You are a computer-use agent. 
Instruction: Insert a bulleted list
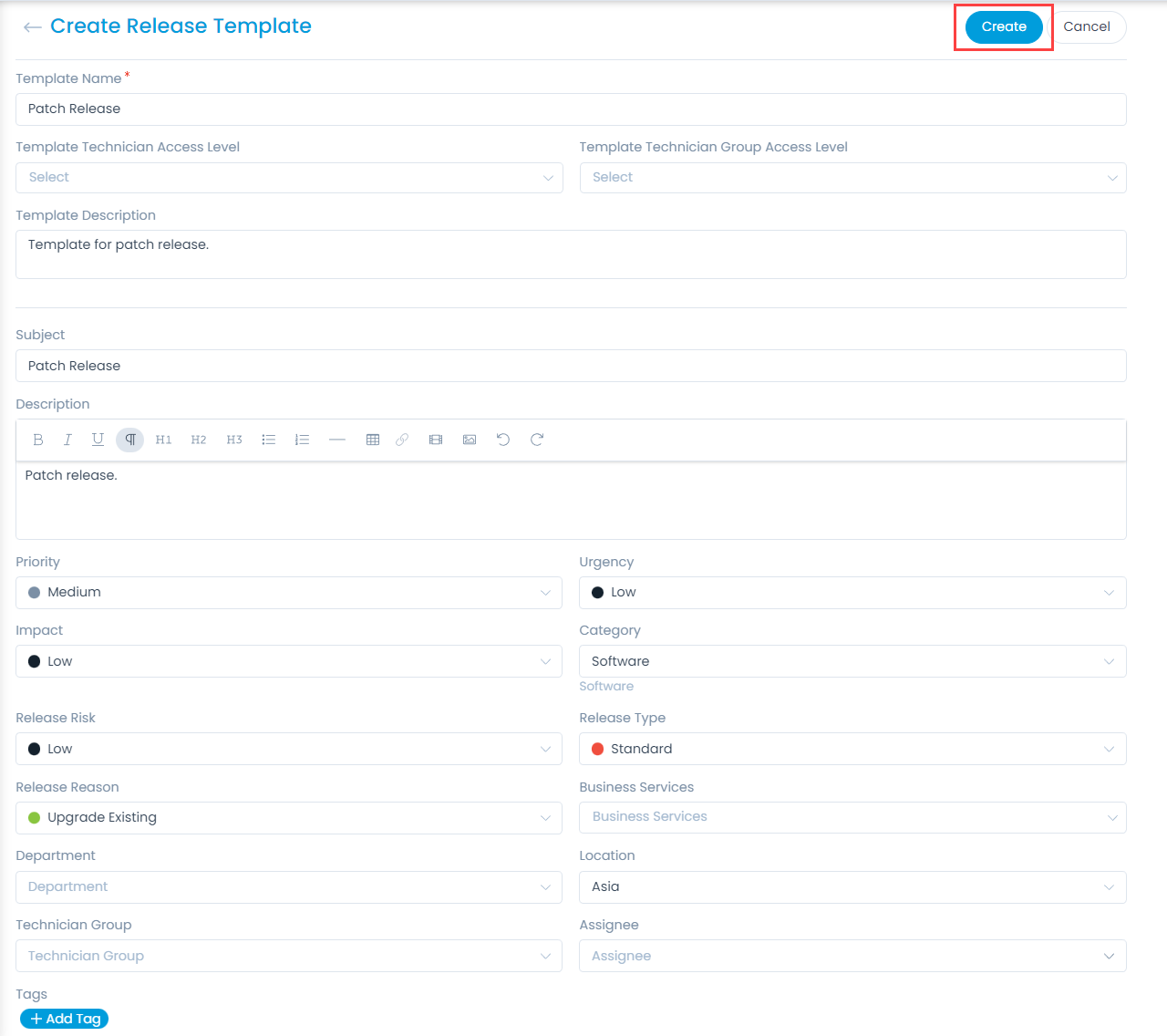(x=269, y=440)
